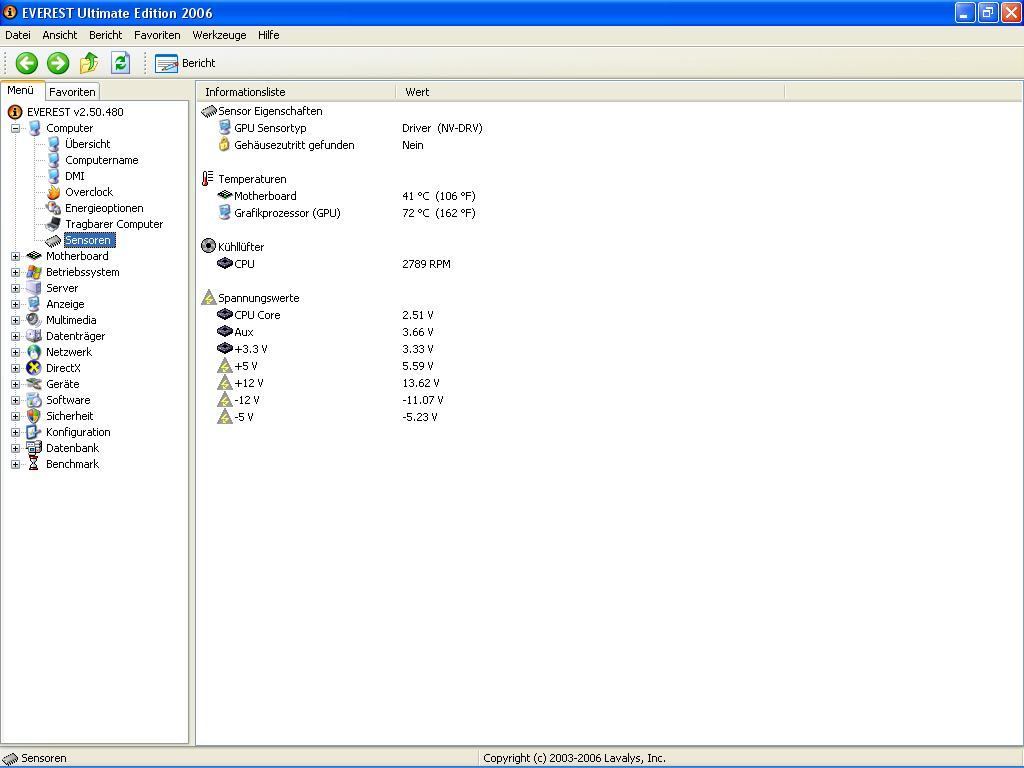Viewport: 1024px width, 768px height.
Task: Collapse the Computer tree node
Action: tap(15, 128)
